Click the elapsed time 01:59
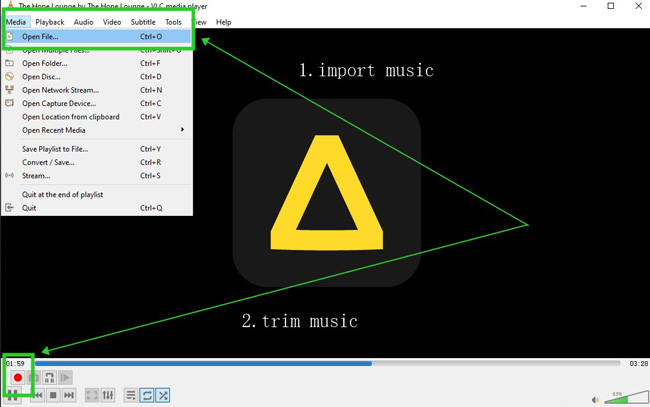This screenshot has height=407, width=650. click(15, 363)
